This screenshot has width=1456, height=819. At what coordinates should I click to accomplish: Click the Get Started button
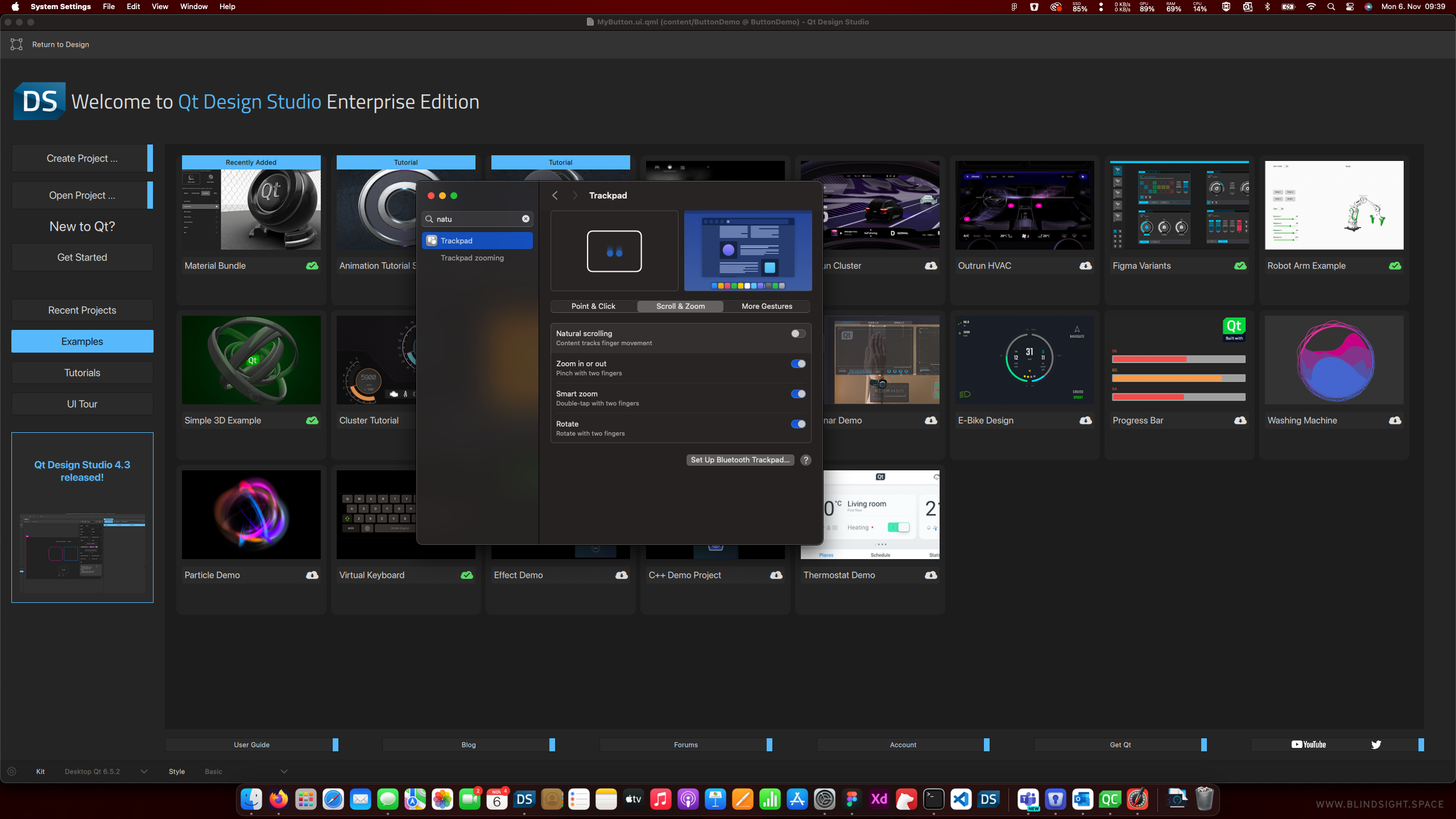[x=82, y=257]
